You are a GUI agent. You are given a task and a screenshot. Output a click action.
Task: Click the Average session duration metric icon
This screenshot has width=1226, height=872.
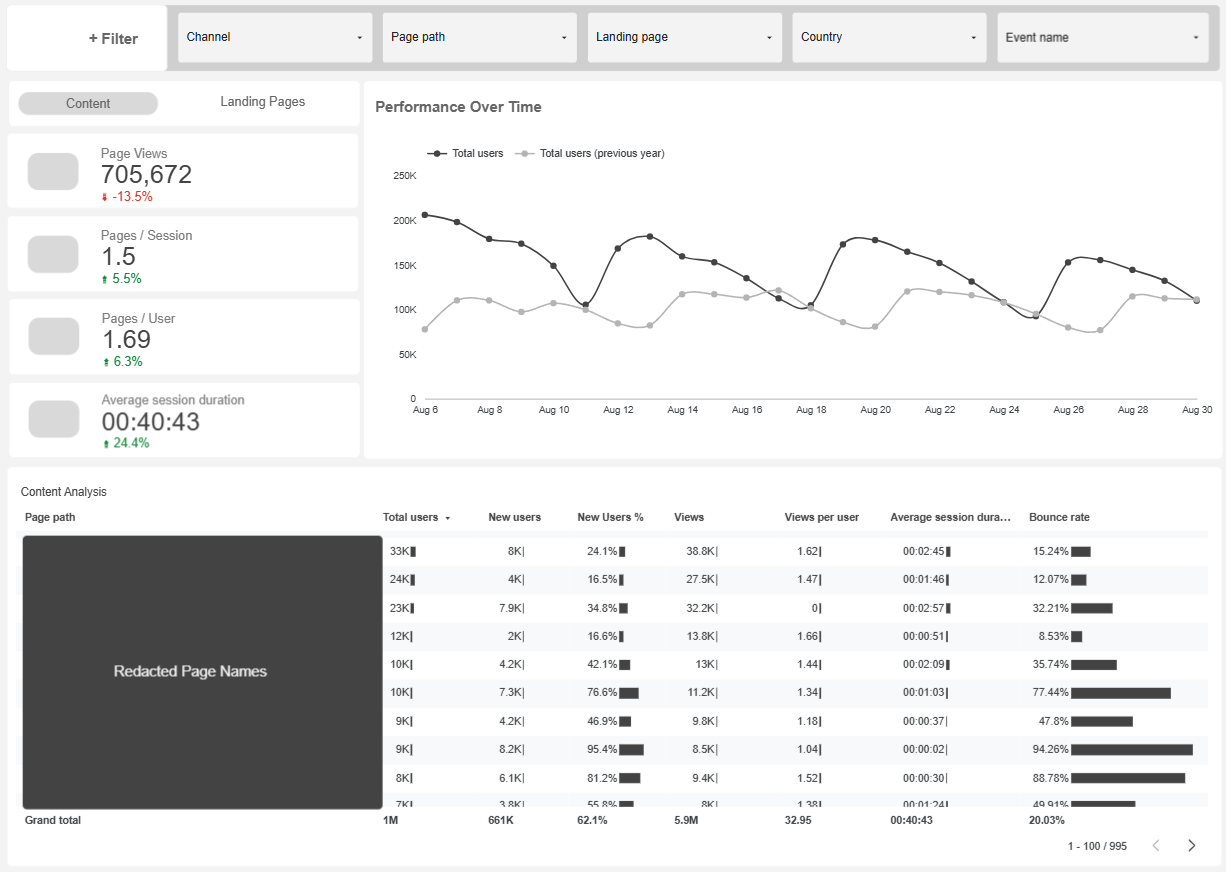pos(52,419)
